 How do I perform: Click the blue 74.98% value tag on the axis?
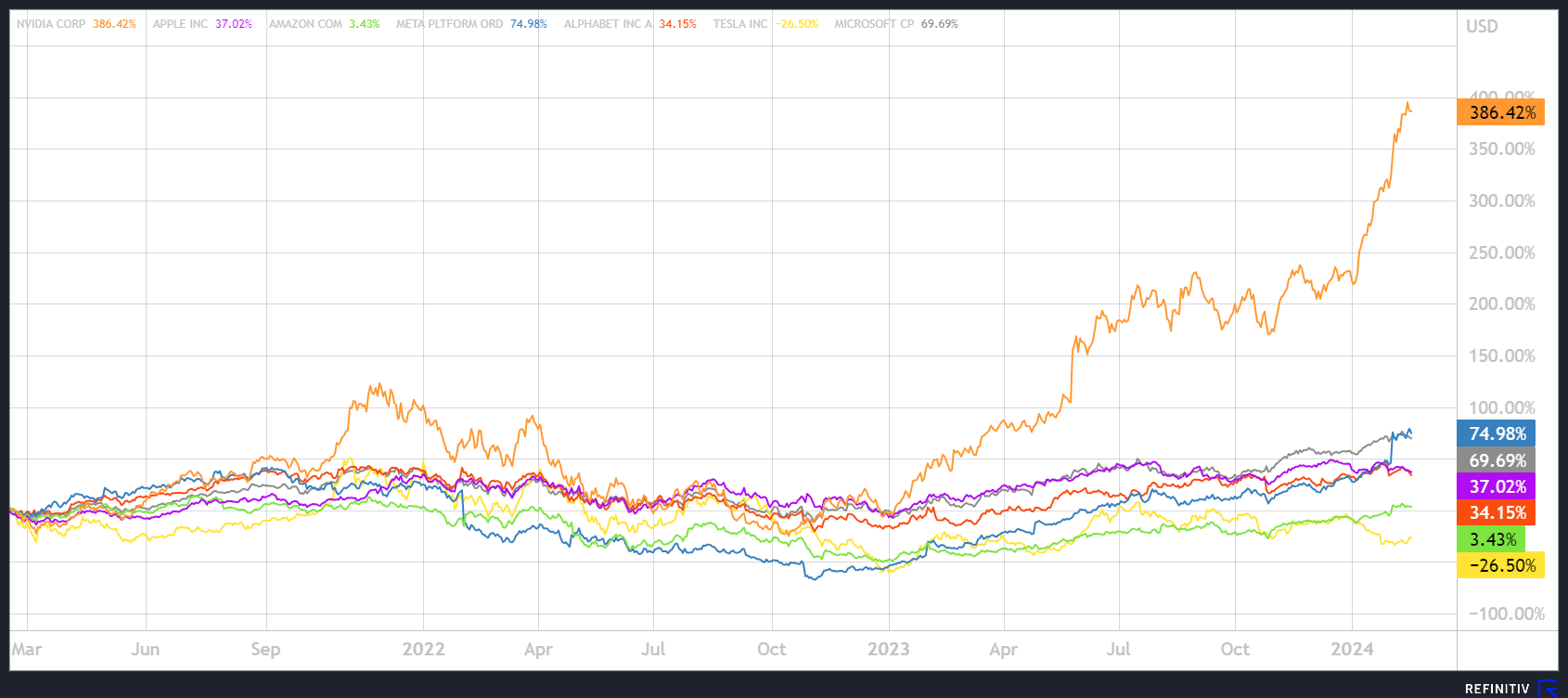pyautogui.click(x=1497, y=433)
